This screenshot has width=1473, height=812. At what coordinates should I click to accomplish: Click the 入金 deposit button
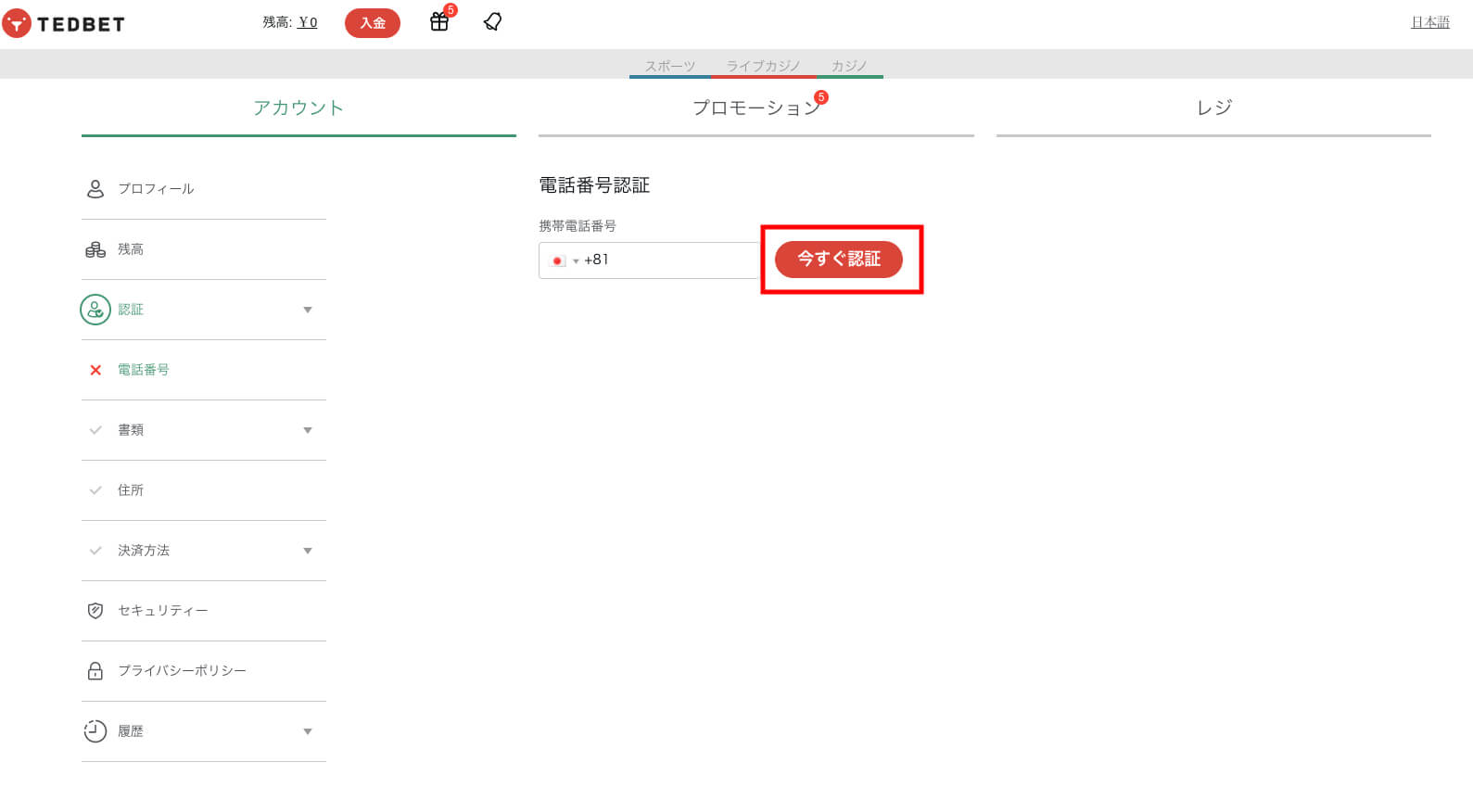pos(373,23)
